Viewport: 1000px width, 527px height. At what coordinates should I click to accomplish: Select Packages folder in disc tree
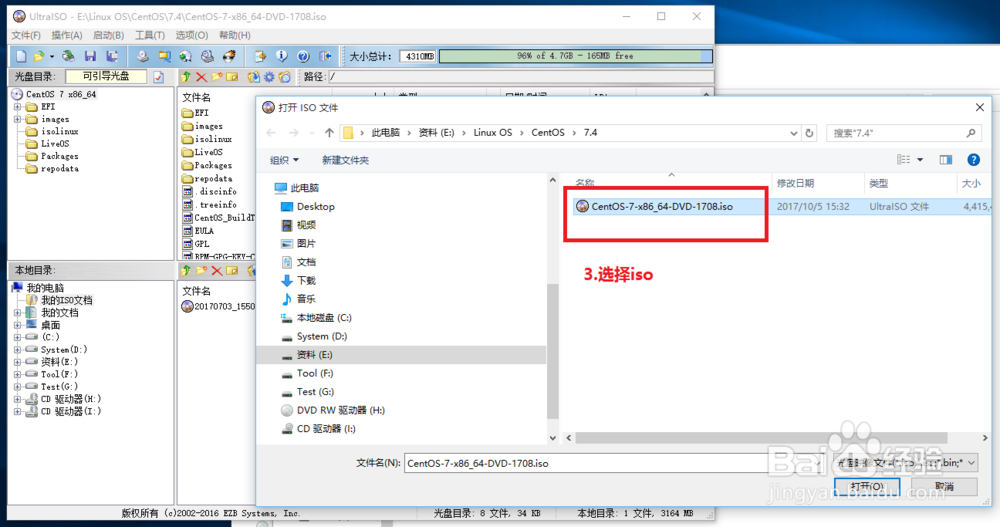59,156
